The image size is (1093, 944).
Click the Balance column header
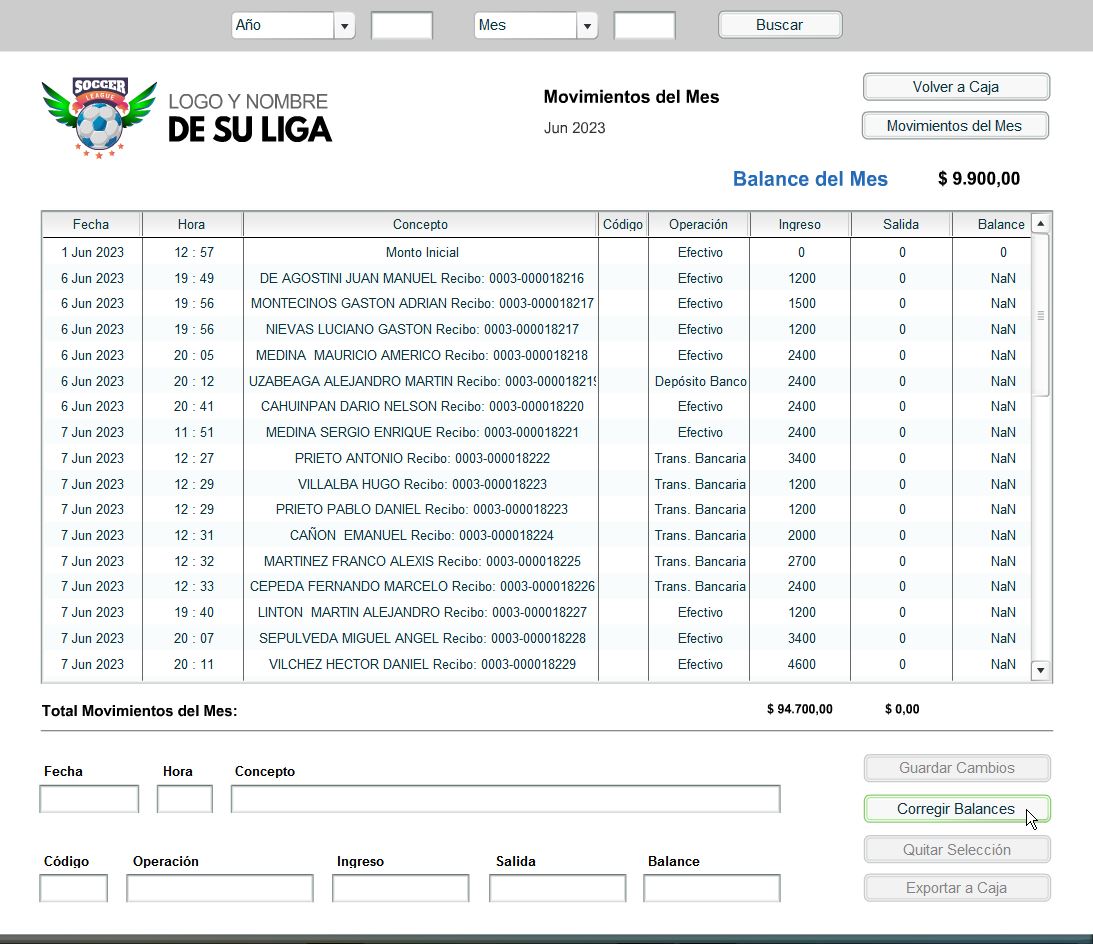991,224
